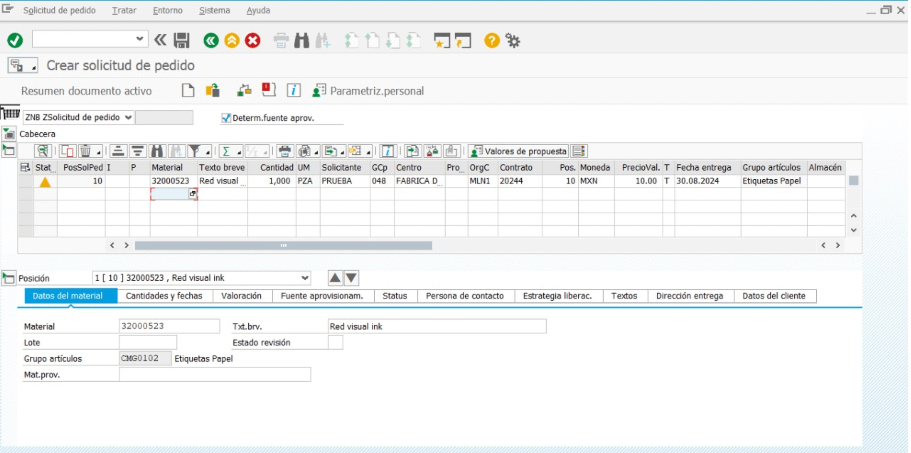Click the binoculars Find icon
Image resolution: width=911 pixels, height=453 pixels.
(303, 40)
